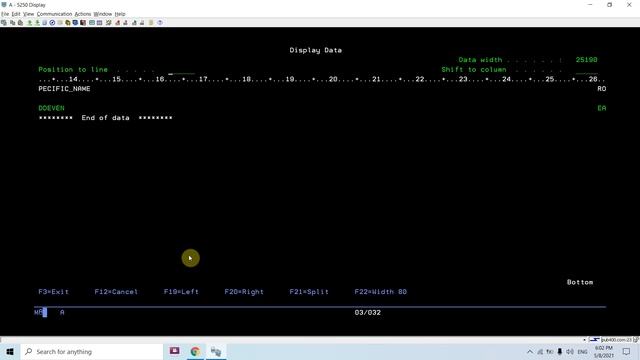The width and height of the screenshot is (640, 360).
Task: Click the Paste toolbar icon
Action: pyautogui.click(x=20, y=22)
